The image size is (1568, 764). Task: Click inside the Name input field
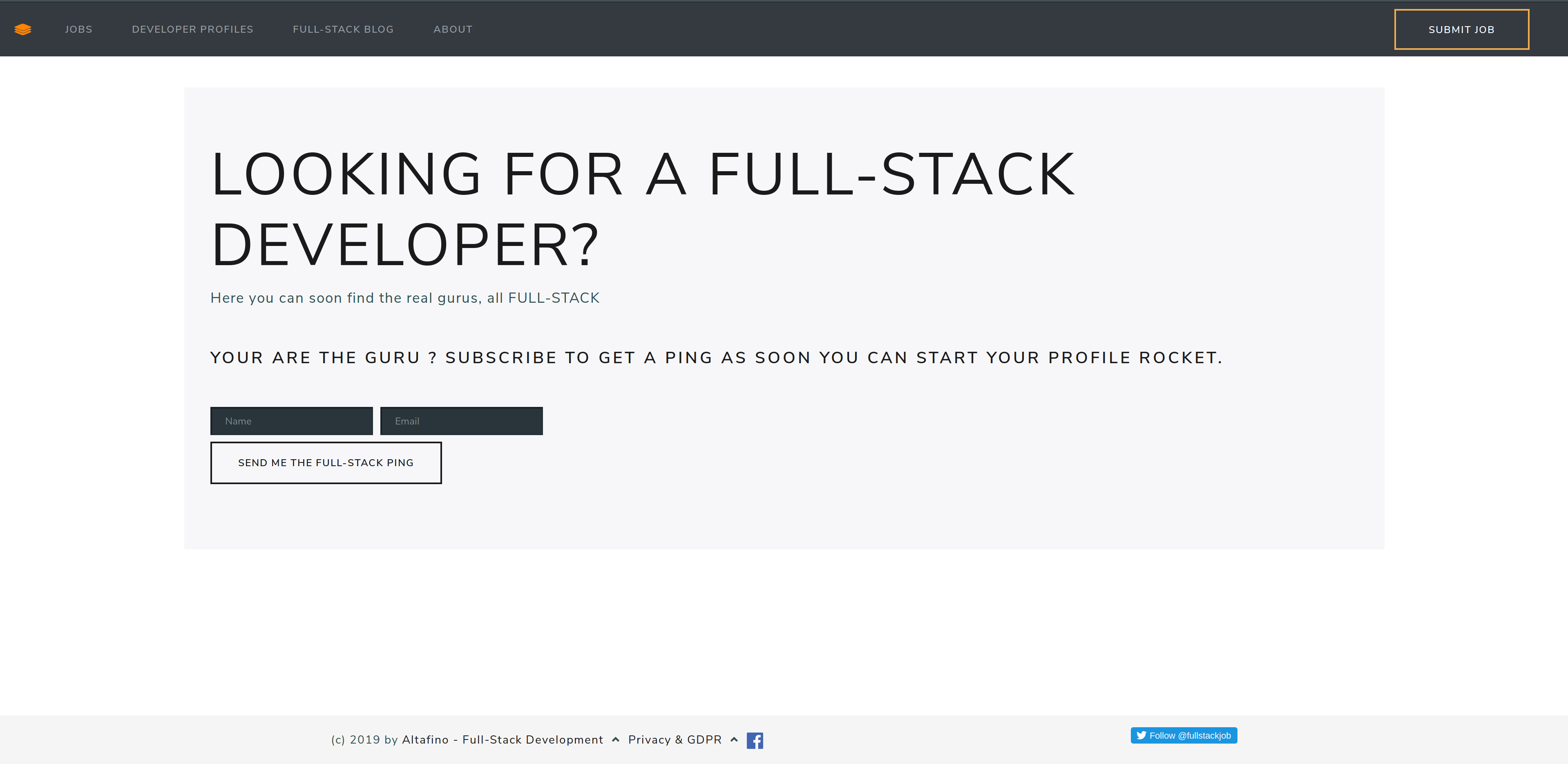click(x=291, y=421)
